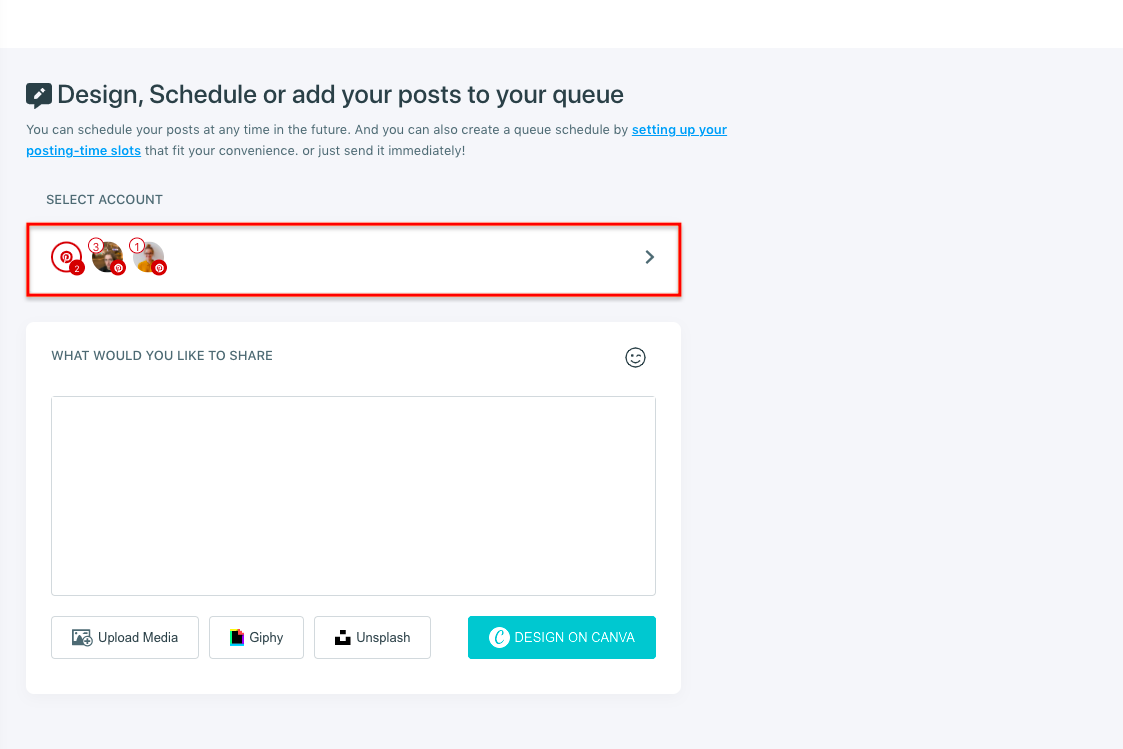
Task: Open the emoji picker smiley icon
Action: click(x=636, y=357)
